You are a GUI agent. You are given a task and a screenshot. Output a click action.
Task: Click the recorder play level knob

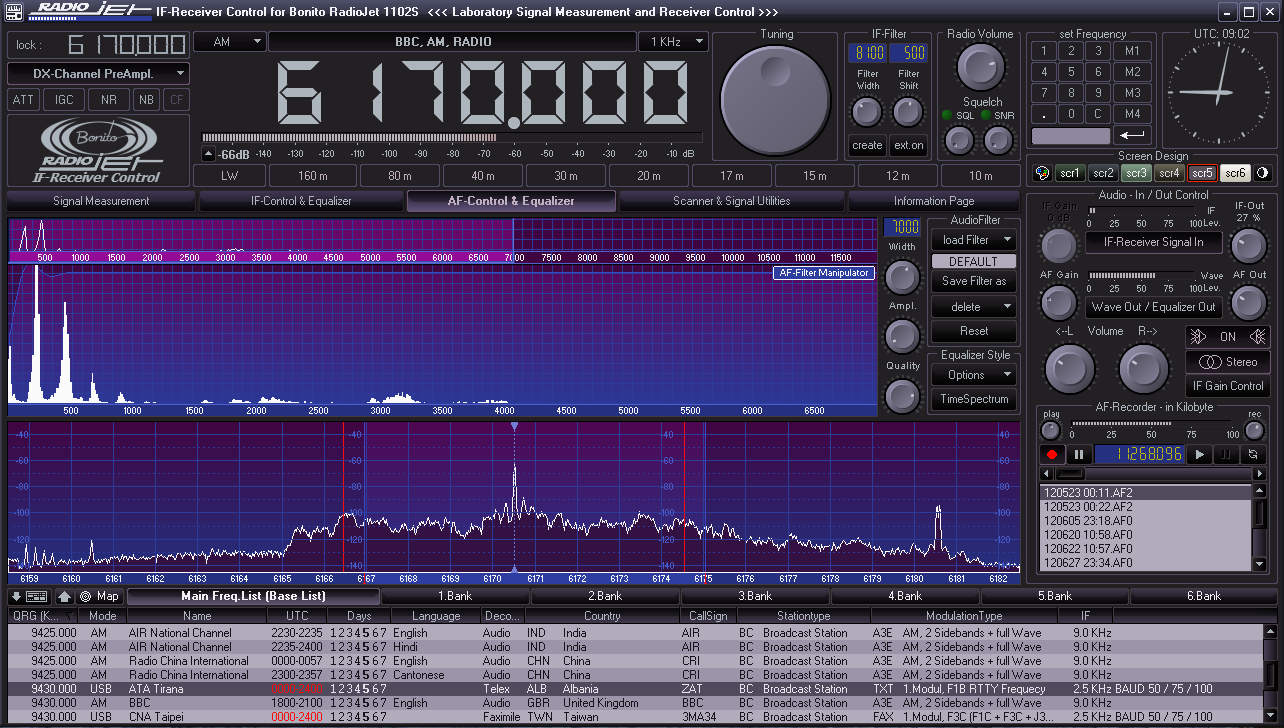coord(1050,431)
